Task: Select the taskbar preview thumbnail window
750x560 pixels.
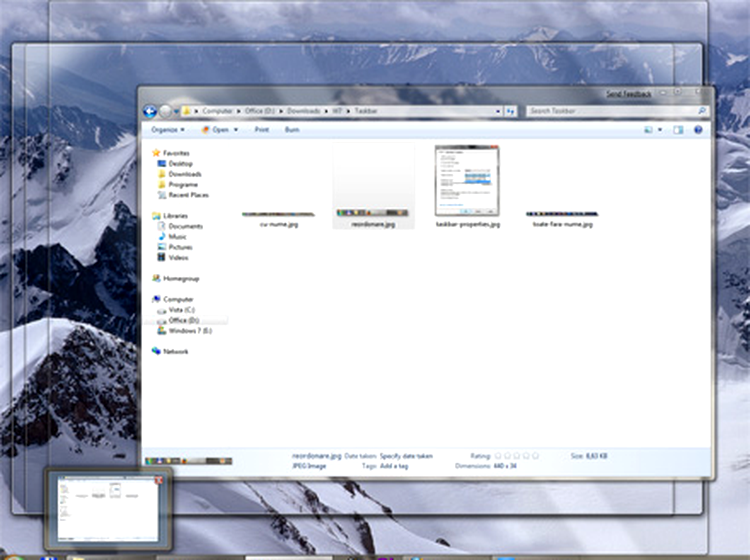Action: pyautogui.click(x=108, y=508)
